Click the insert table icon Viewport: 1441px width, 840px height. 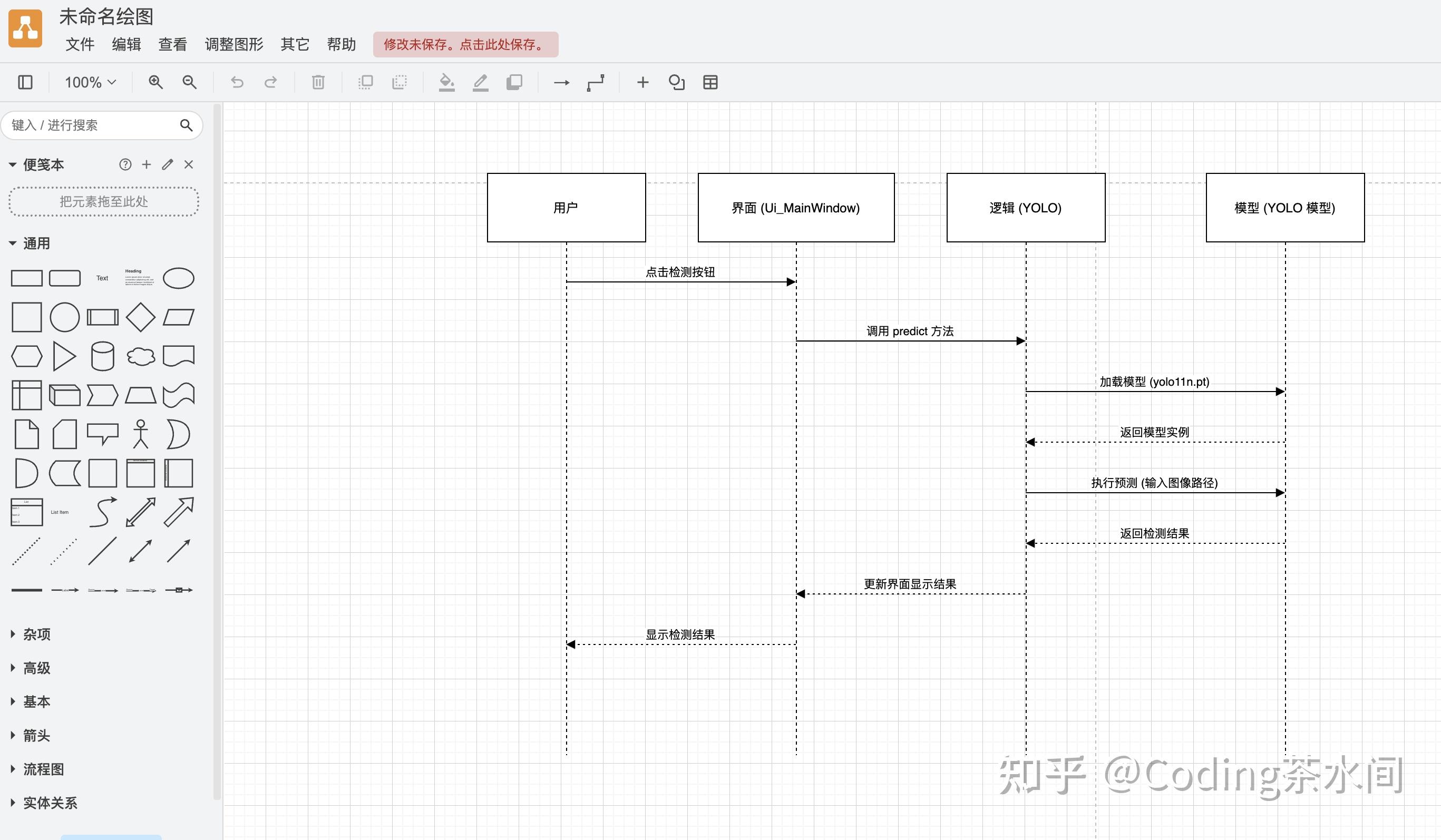(711, 82)
